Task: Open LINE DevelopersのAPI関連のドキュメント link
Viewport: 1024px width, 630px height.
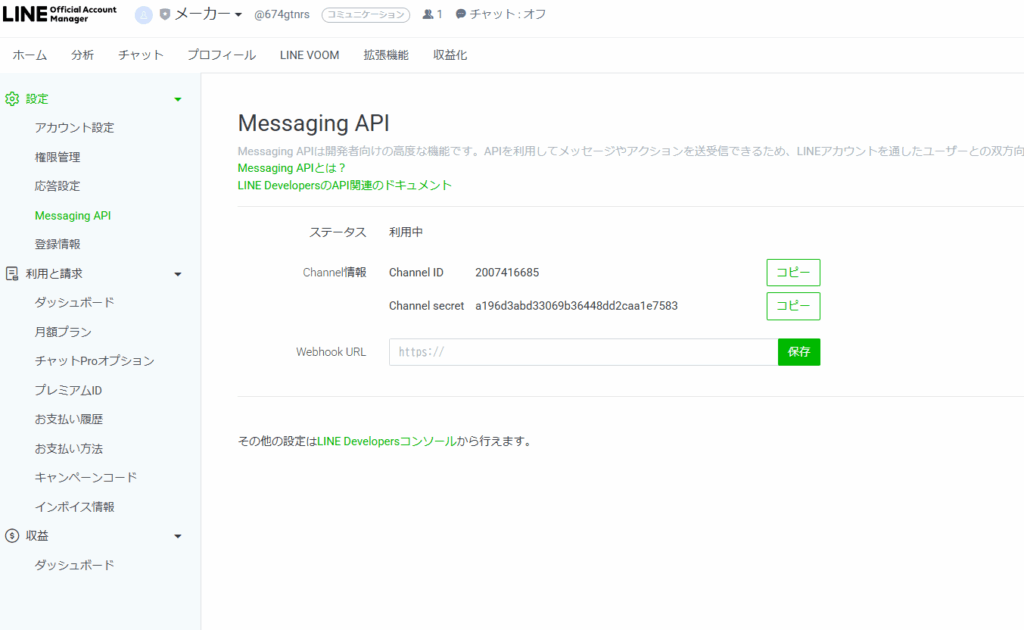Action: coord(345,185)
